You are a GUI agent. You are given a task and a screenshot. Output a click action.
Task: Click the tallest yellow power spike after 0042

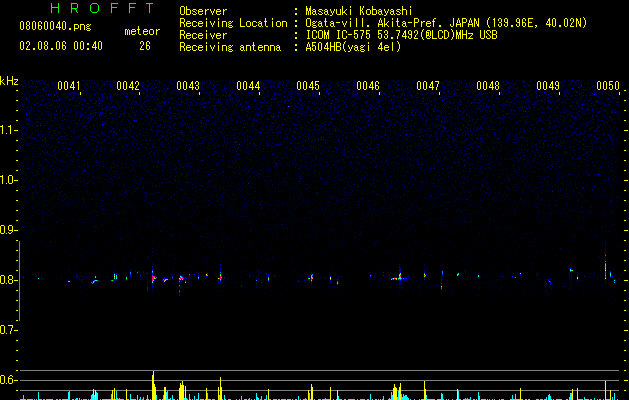pos(153,385)
